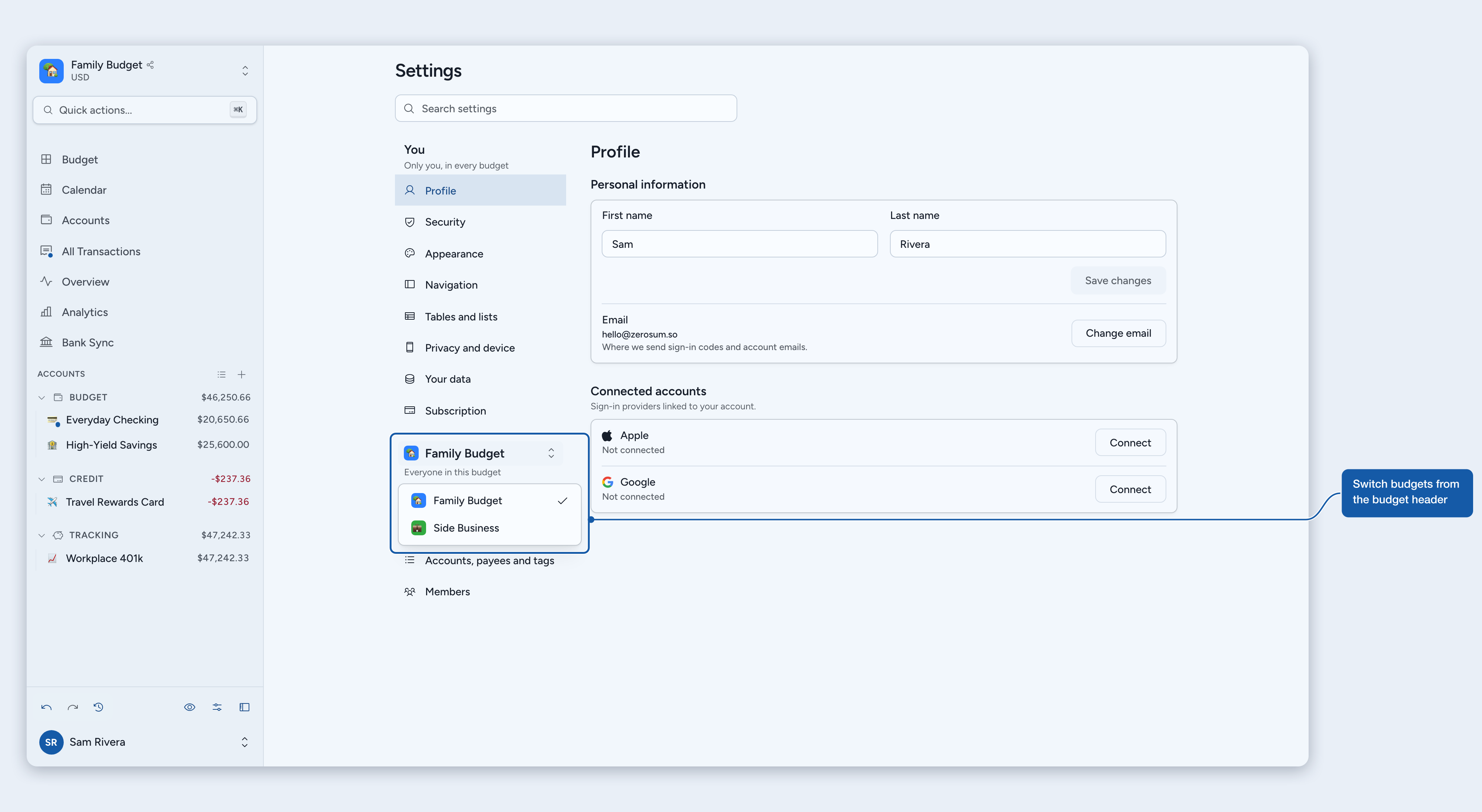Open Analytics in sidebar
The width and height of the screenshot is (1482, 812).
coord(145,312)
